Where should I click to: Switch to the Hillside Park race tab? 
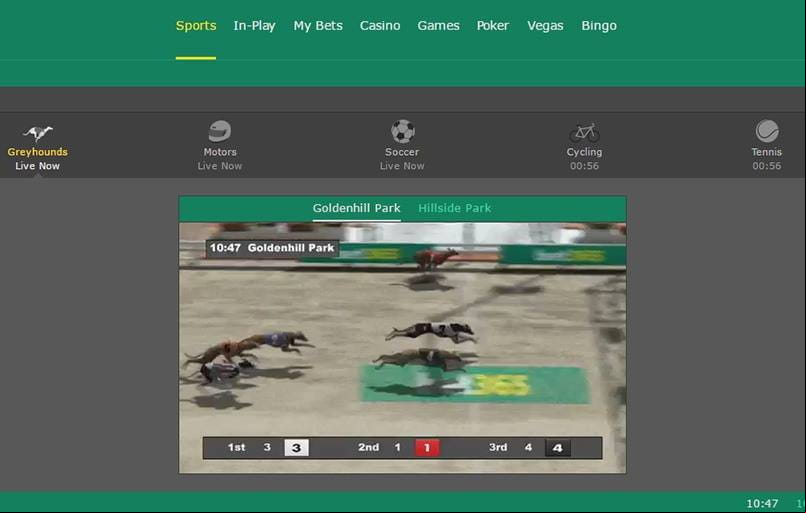point(454,208)
